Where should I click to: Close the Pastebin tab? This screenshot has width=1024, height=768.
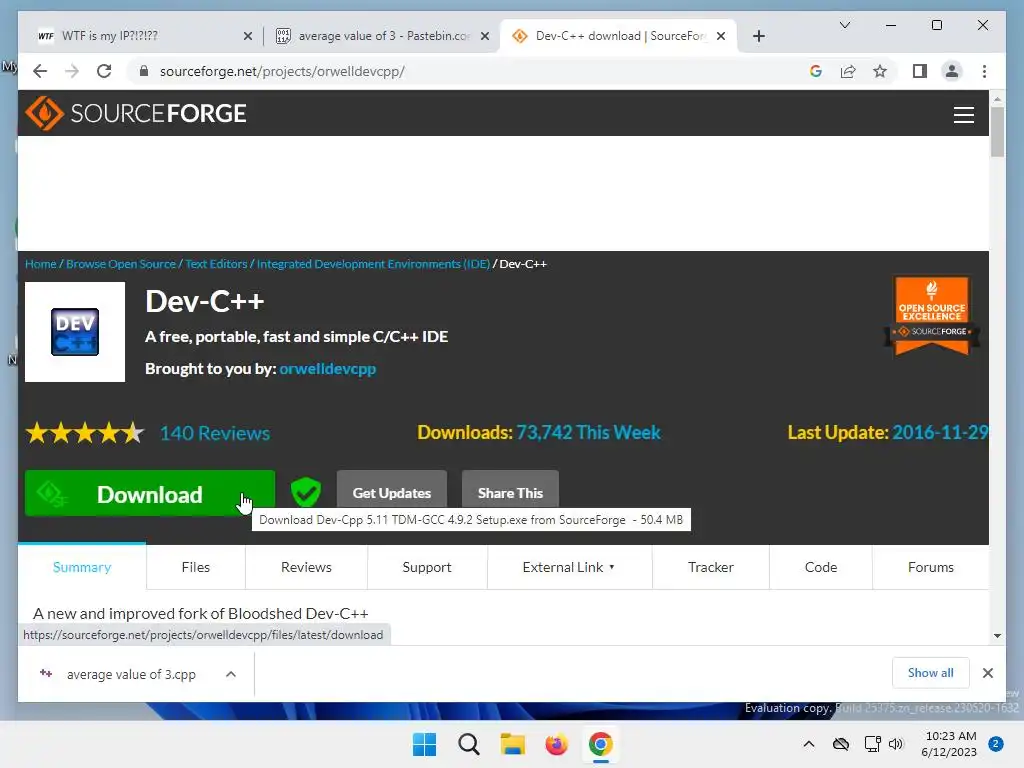[485, 36]
